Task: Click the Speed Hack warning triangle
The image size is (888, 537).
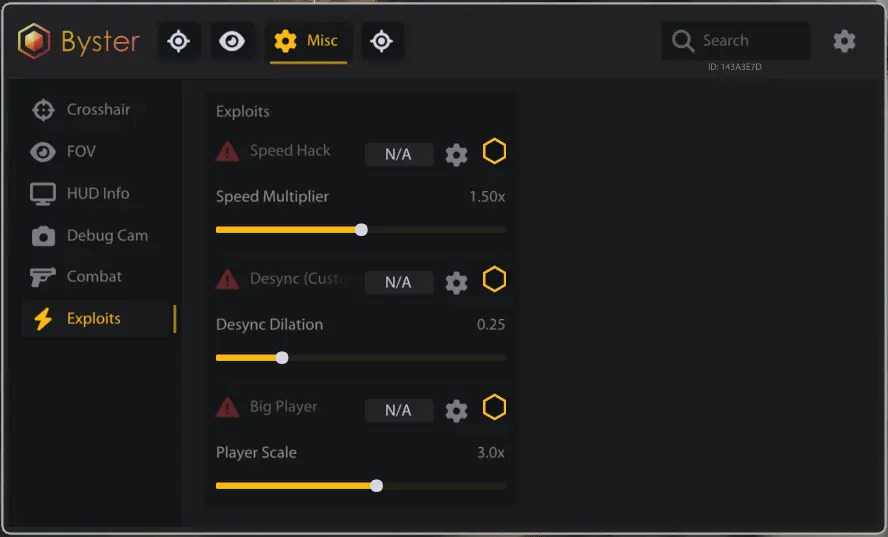Action: [227, 152]
